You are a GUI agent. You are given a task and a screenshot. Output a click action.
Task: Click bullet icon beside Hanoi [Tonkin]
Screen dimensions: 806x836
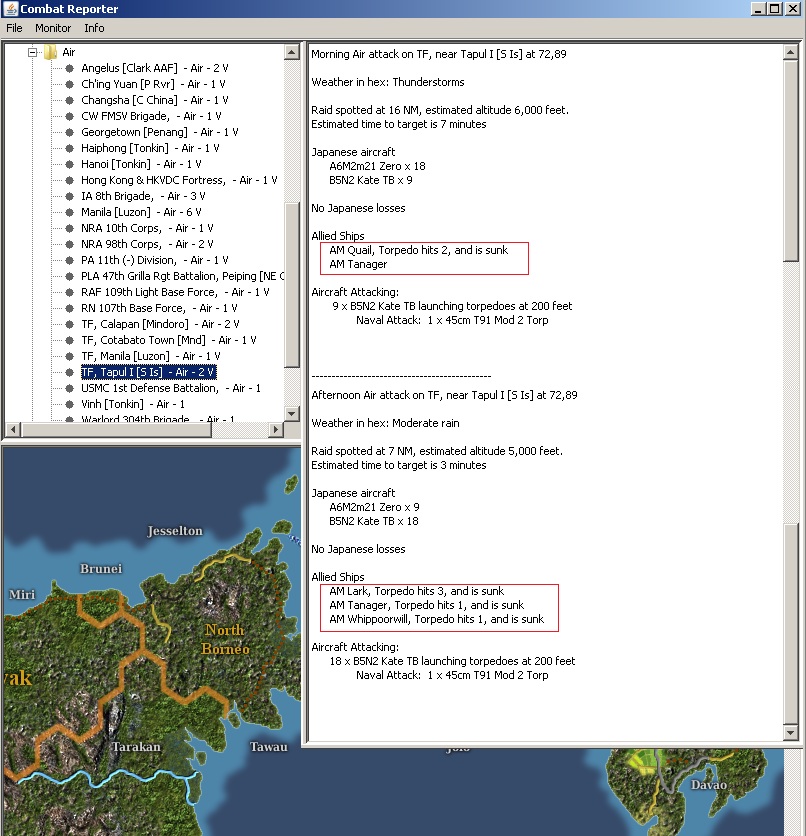click(69, 164)
